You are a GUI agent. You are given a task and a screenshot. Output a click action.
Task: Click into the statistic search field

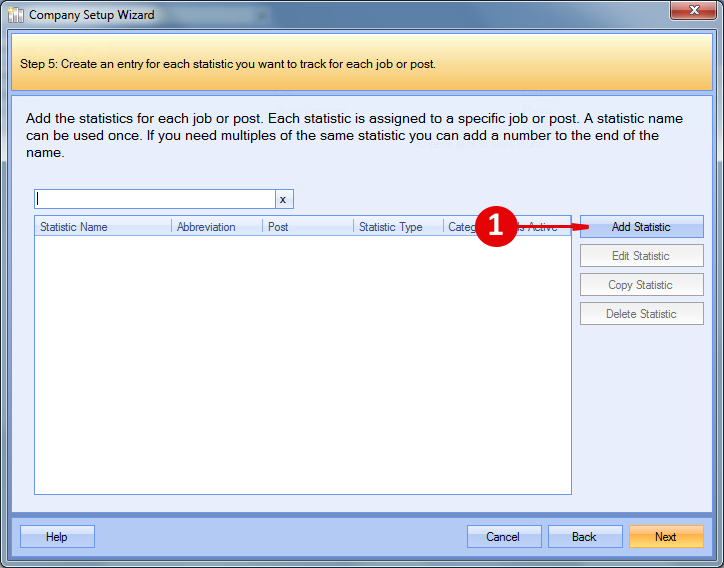pos(155,199)
